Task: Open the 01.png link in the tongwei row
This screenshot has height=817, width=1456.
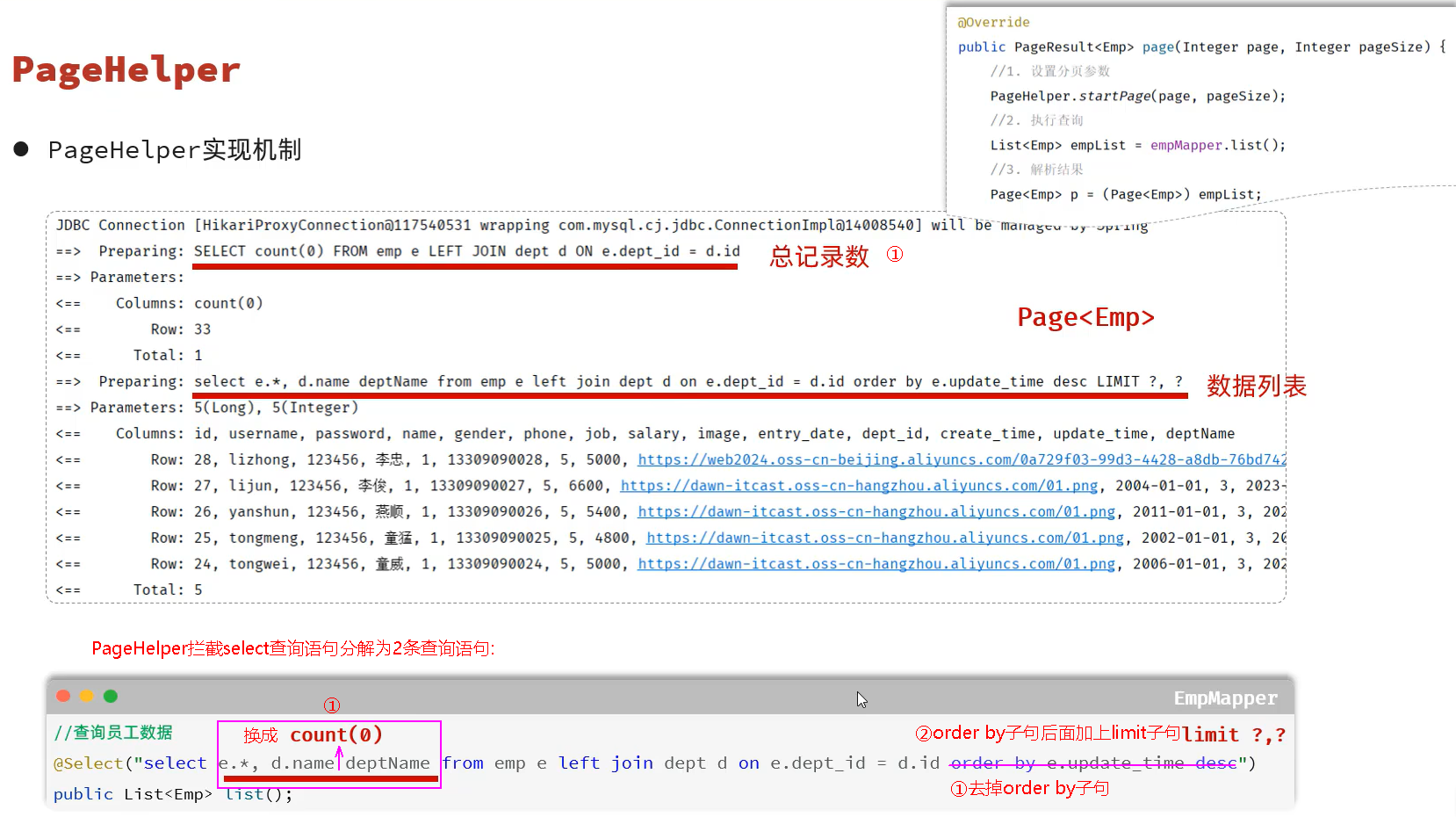Action: (x=876, y=564)
